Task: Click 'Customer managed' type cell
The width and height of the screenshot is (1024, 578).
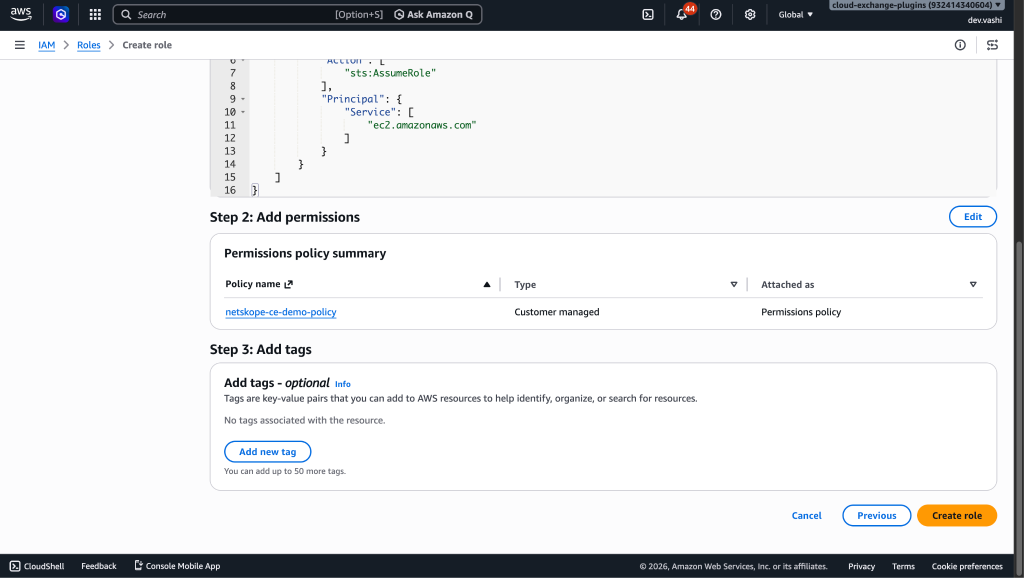Action: coord(556,312)
